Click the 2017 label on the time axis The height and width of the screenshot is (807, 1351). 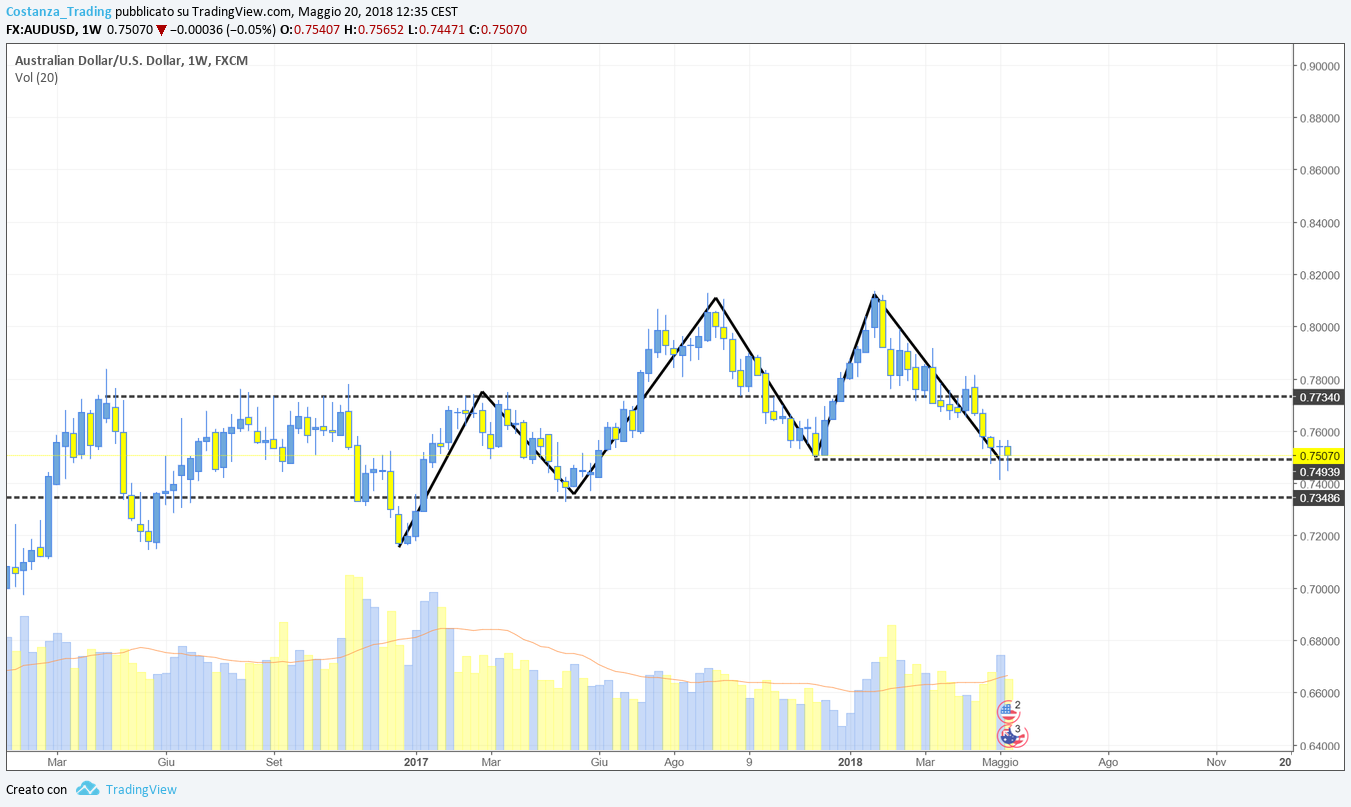click(x=416, y=762)
